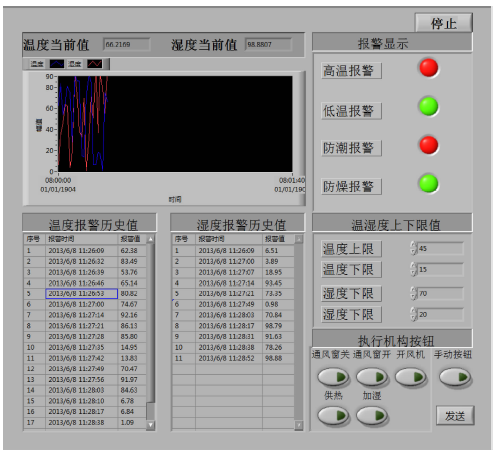
Task: Toggle the 通风窗关 actuator switch
Action: pyautogui.click(x=333, y=377)
